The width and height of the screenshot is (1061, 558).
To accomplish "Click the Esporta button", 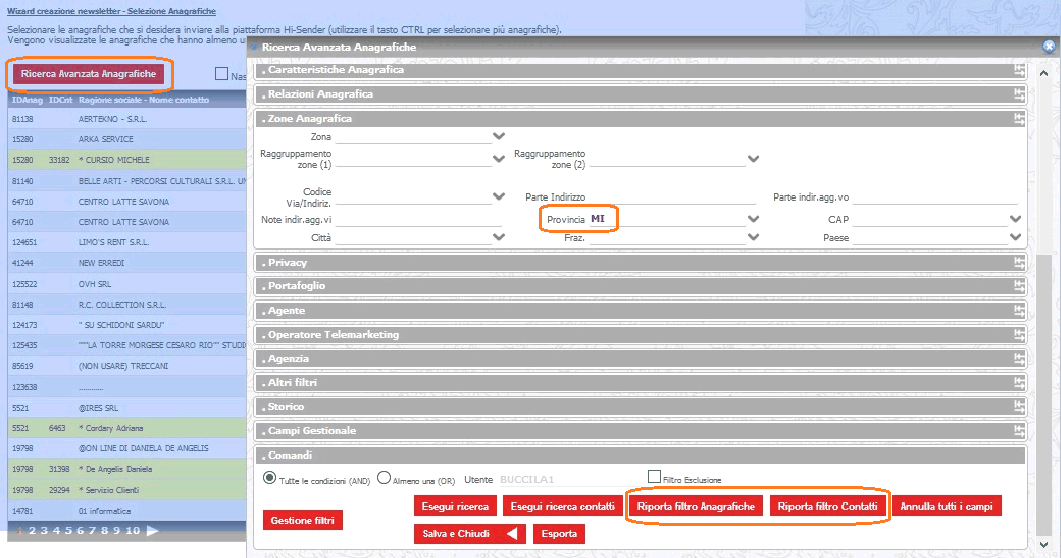I will 559,534.
